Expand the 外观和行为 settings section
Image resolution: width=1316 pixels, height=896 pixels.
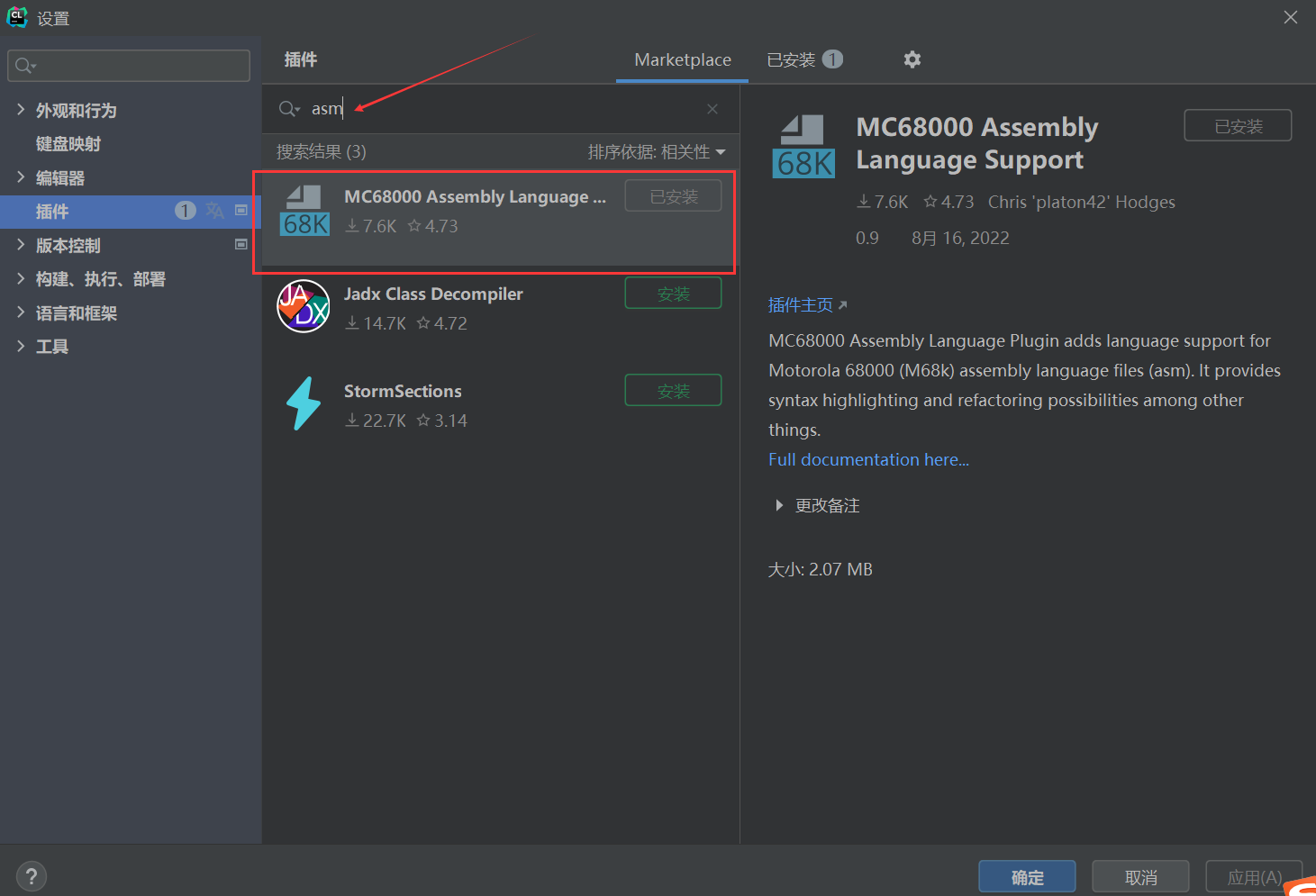21,110
